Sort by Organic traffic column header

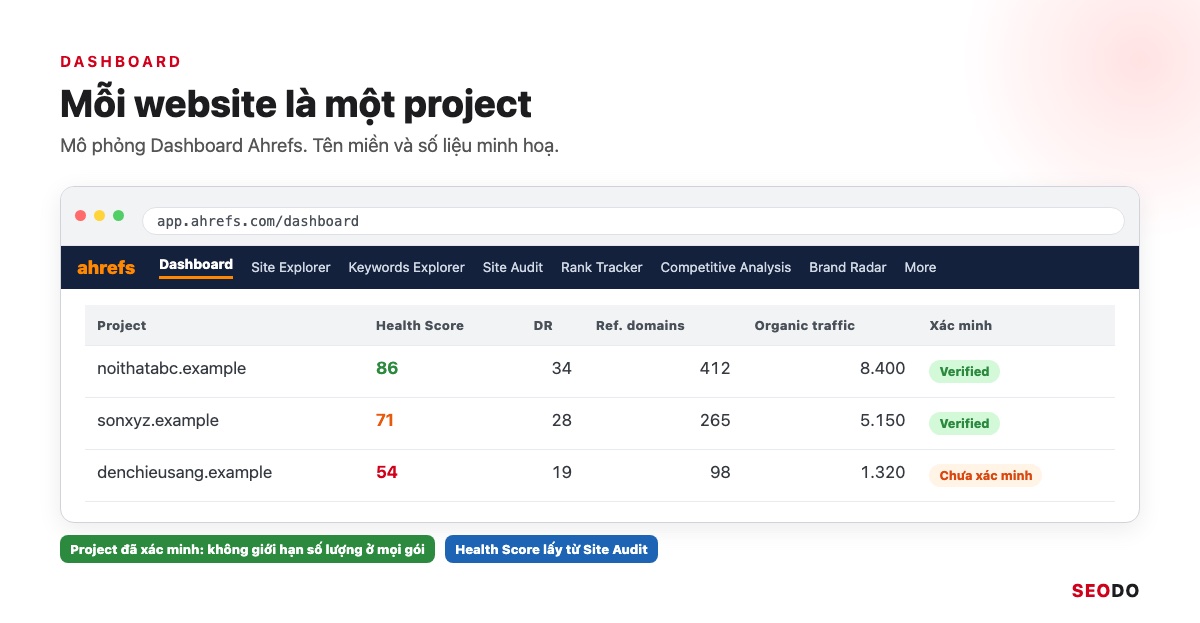pos(805,325)
